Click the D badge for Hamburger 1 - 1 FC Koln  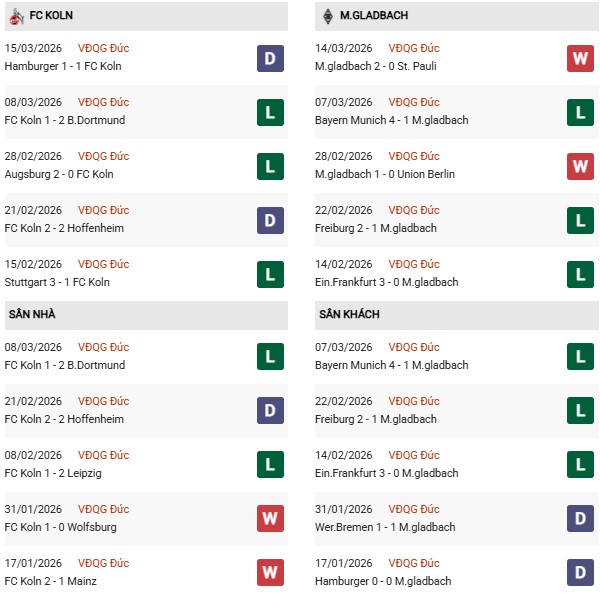coord(271,58)
